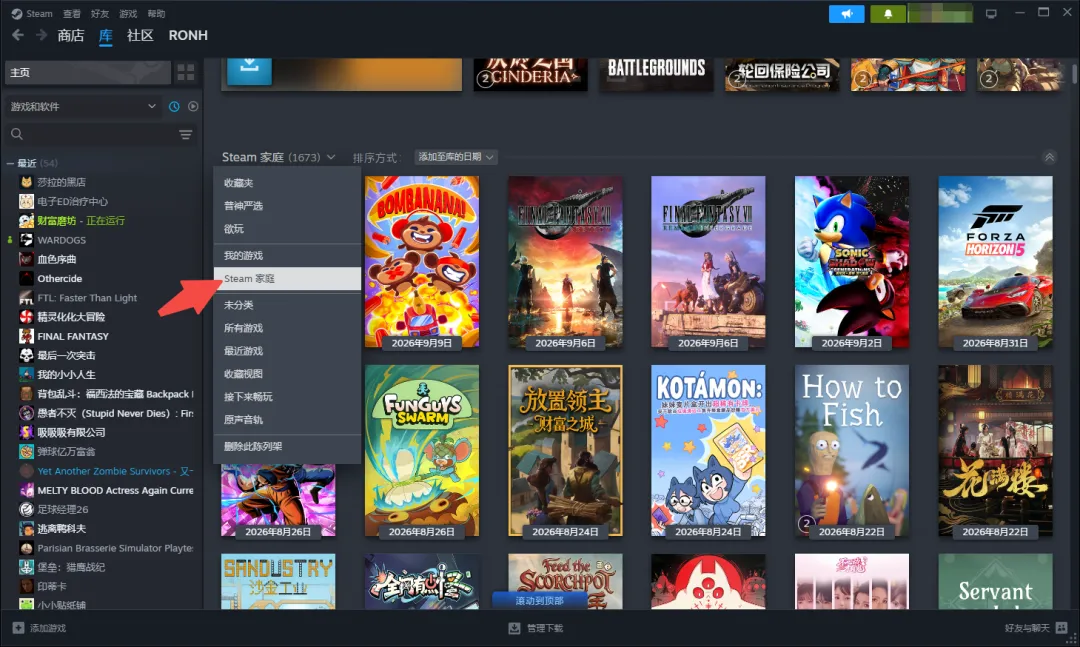Collapse the 最近 (54) category

point(10,163)
